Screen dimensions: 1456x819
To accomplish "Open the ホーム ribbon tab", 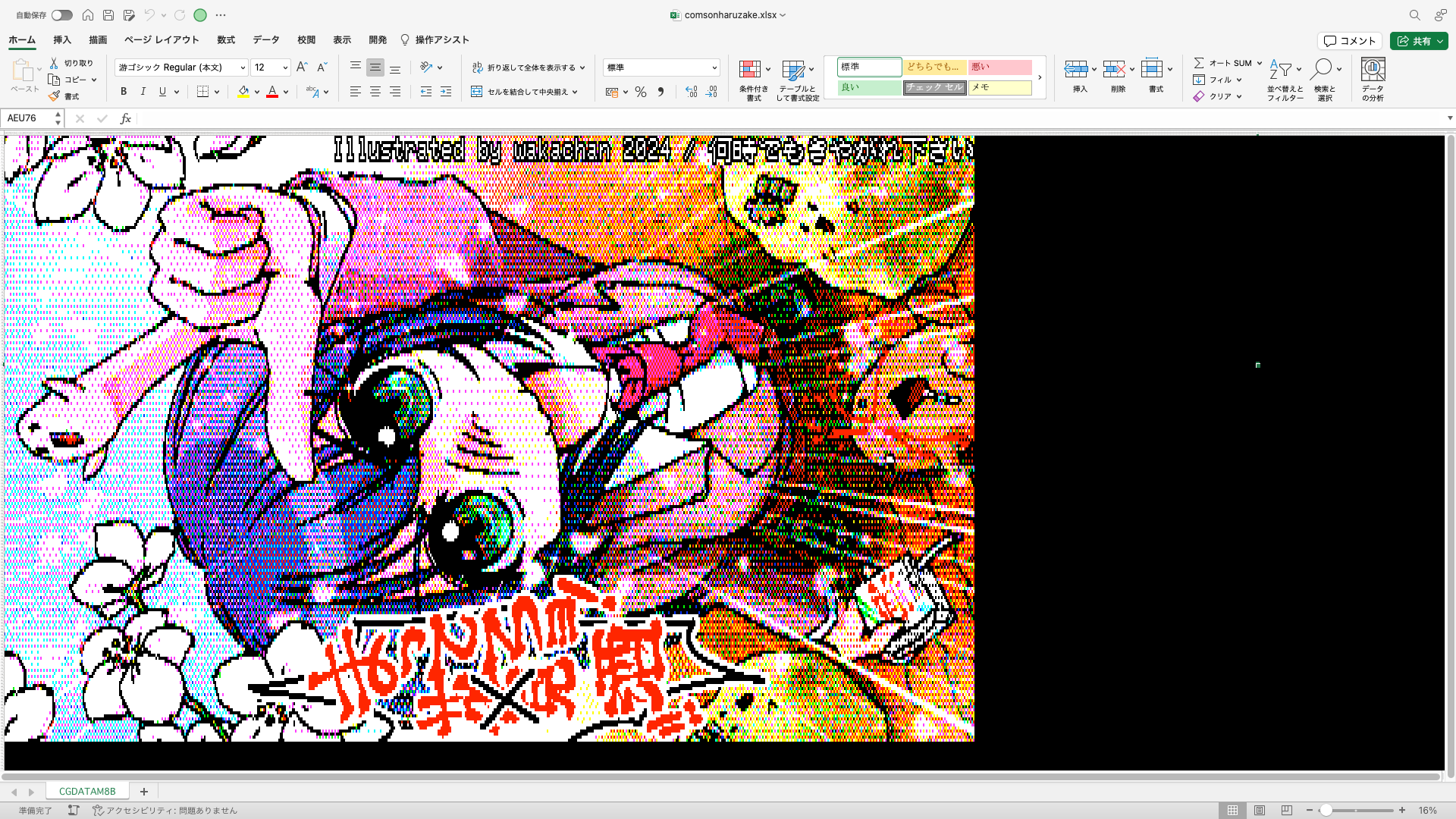I will [x=22, y=40].
